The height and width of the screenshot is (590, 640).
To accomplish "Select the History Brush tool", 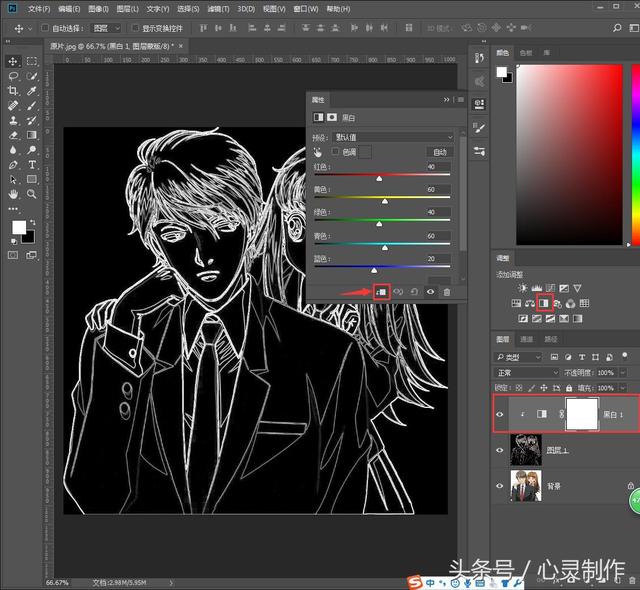I will coord(32,120).
